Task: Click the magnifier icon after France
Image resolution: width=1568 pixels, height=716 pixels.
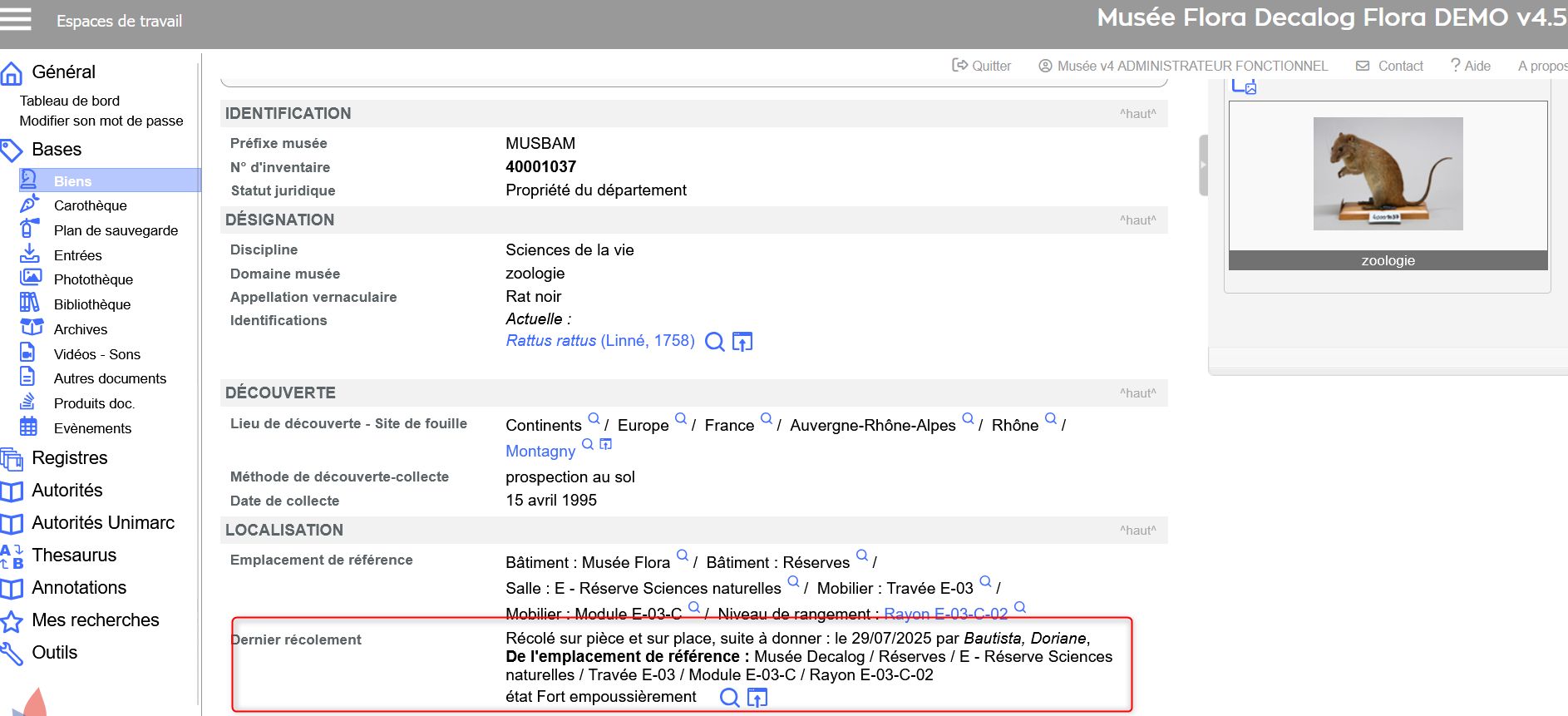Action: point(767,419)
